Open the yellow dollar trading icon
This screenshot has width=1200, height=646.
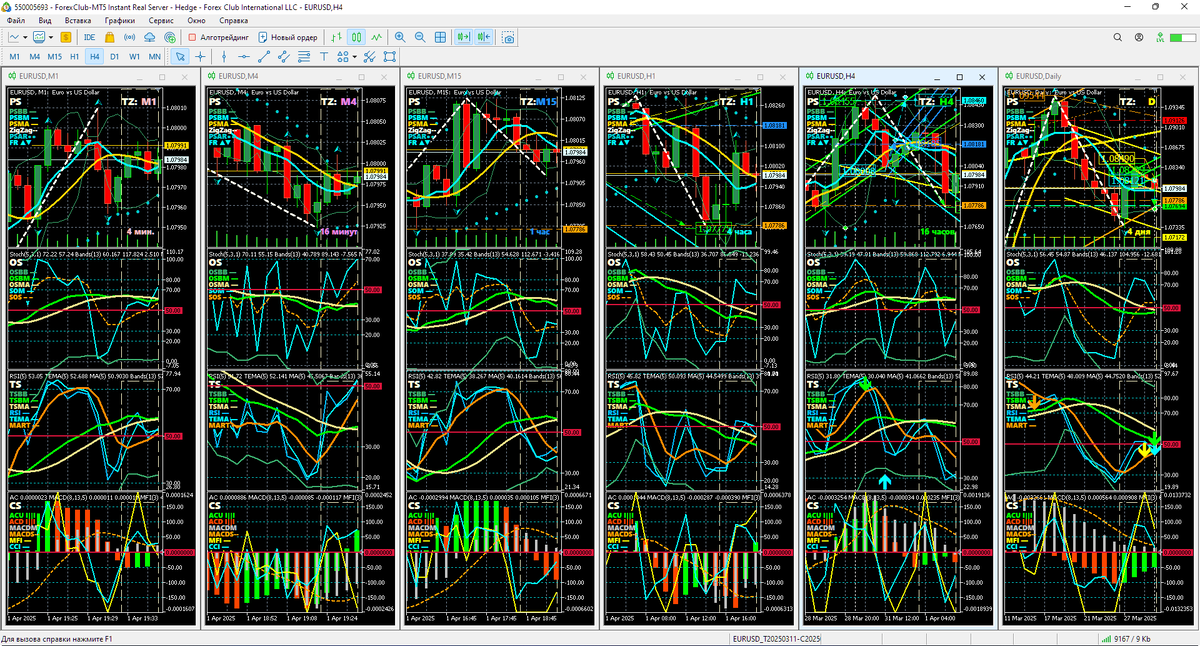point(66,37)
